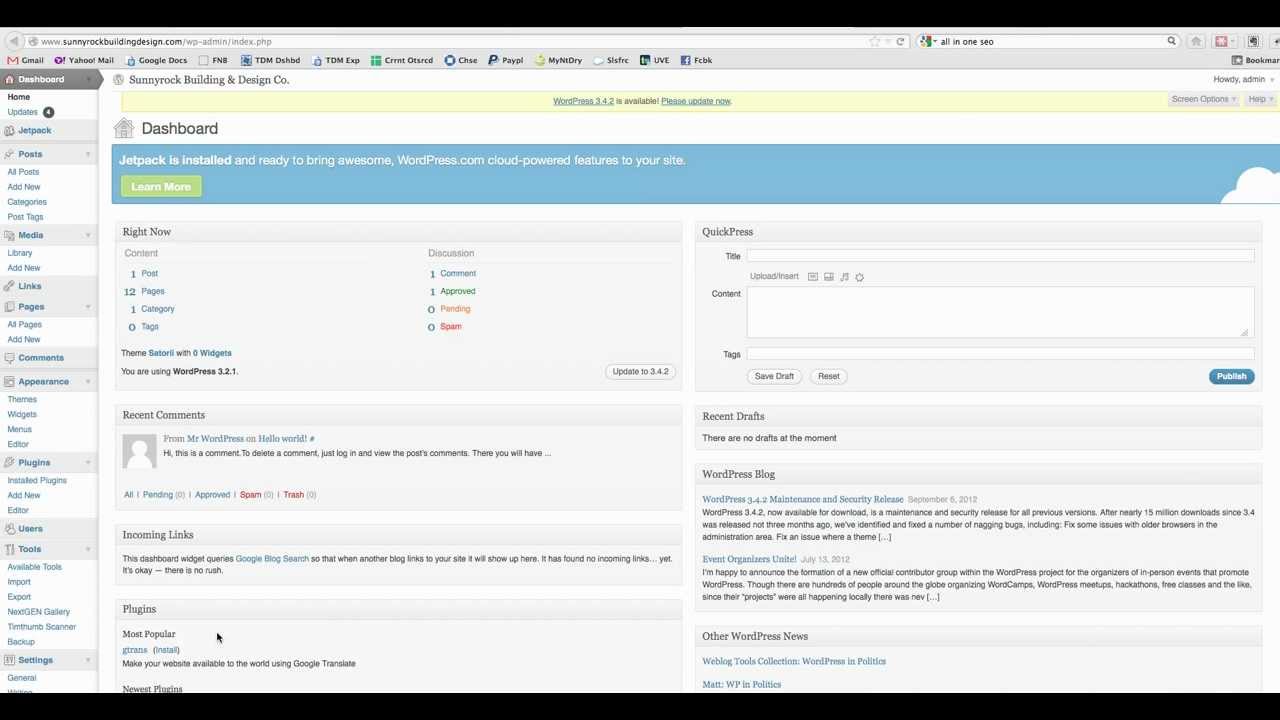Open the Google Blog Search link

272,559
